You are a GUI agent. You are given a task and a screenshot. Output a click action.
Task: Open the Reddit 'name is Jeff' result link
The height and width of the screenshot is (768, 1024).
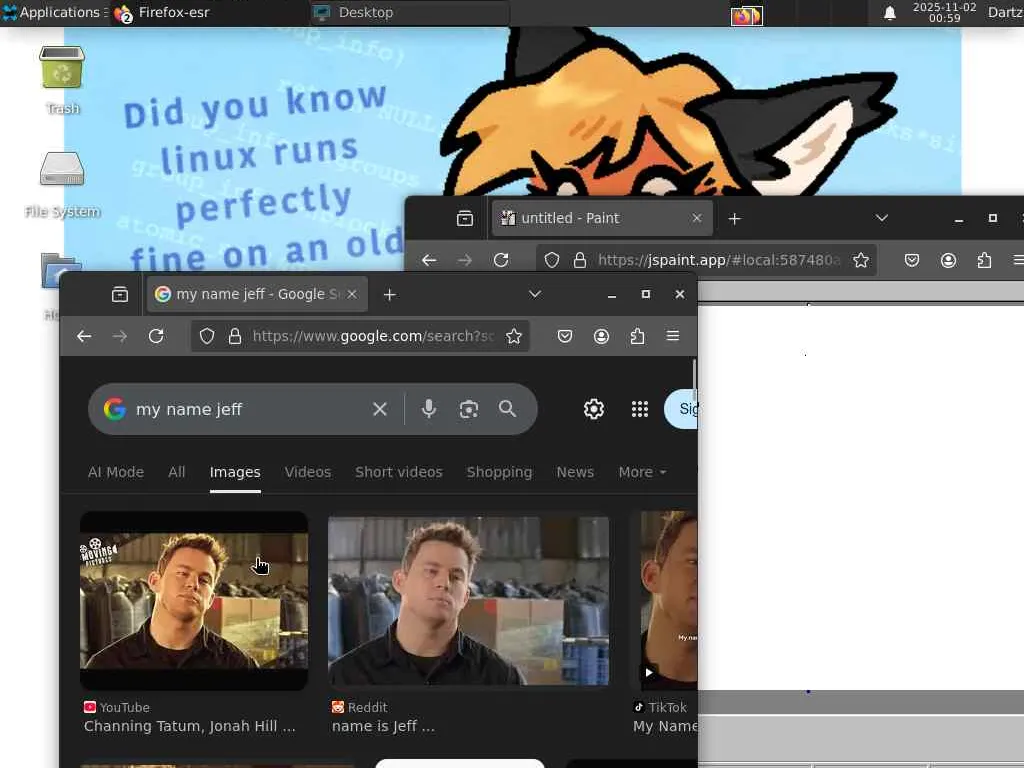coord(383,726)
